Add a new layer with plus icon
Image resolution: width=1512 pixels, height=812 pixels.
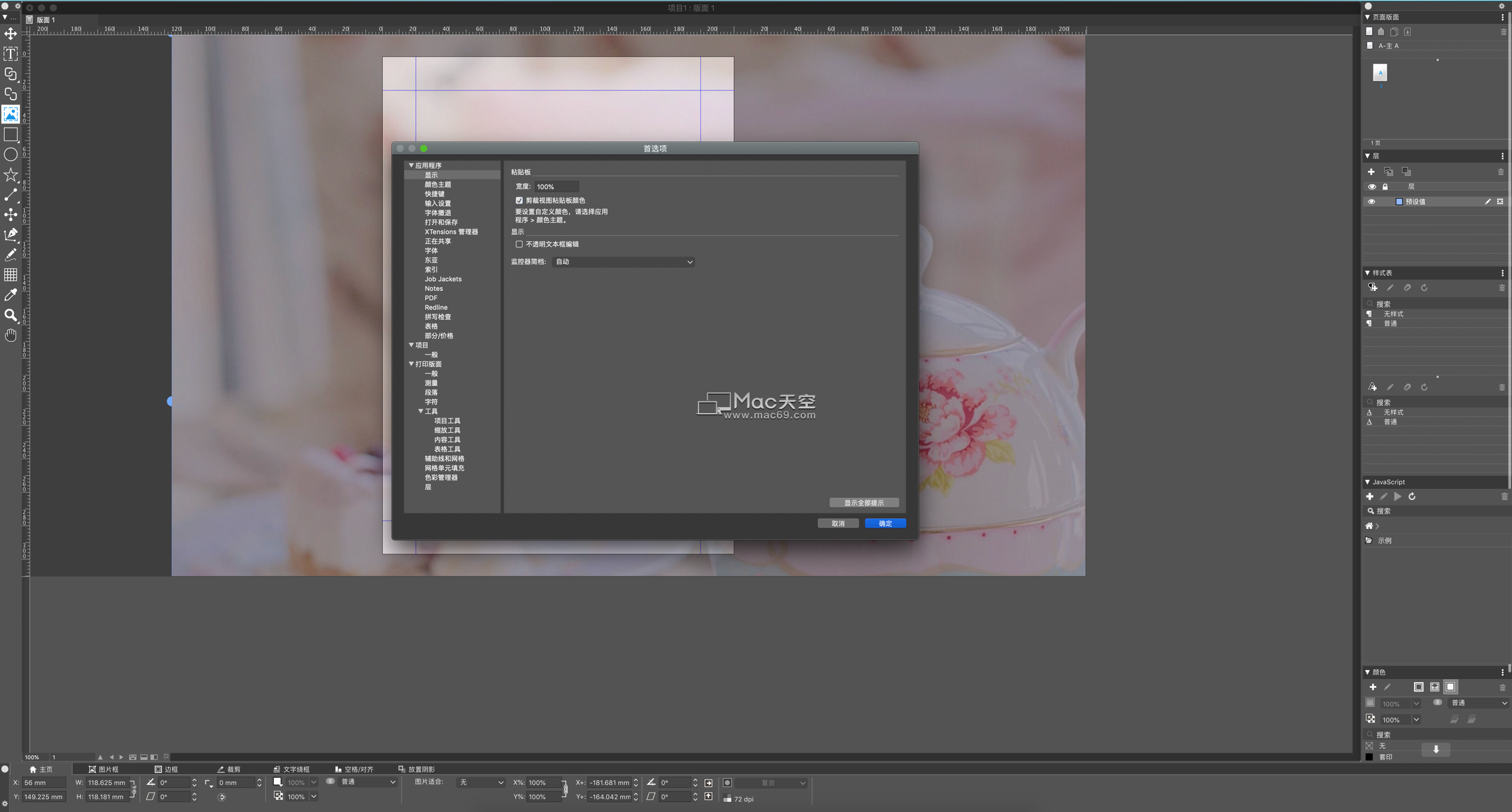[x=1371, y=172]
